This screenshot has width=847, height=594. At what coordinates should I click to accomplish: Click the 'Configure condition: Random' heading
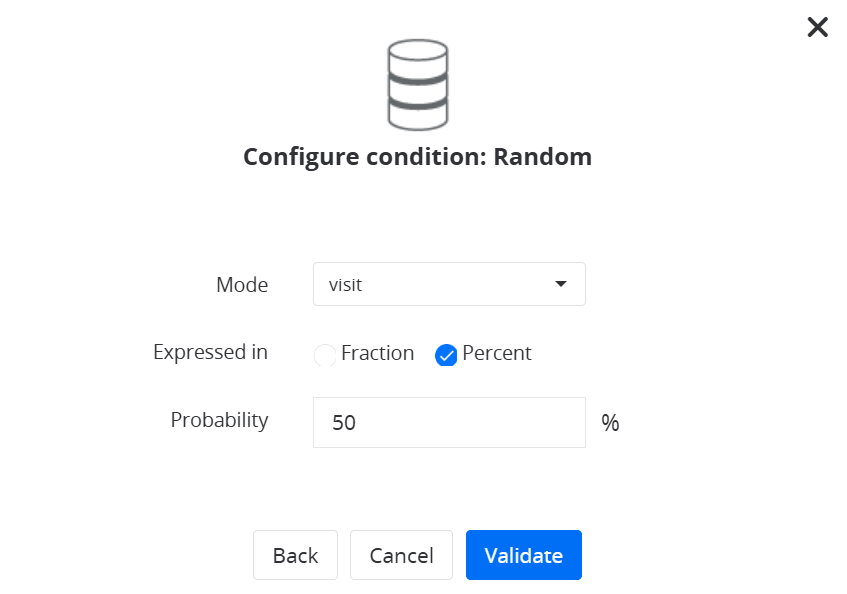click(x=417, y=157)
